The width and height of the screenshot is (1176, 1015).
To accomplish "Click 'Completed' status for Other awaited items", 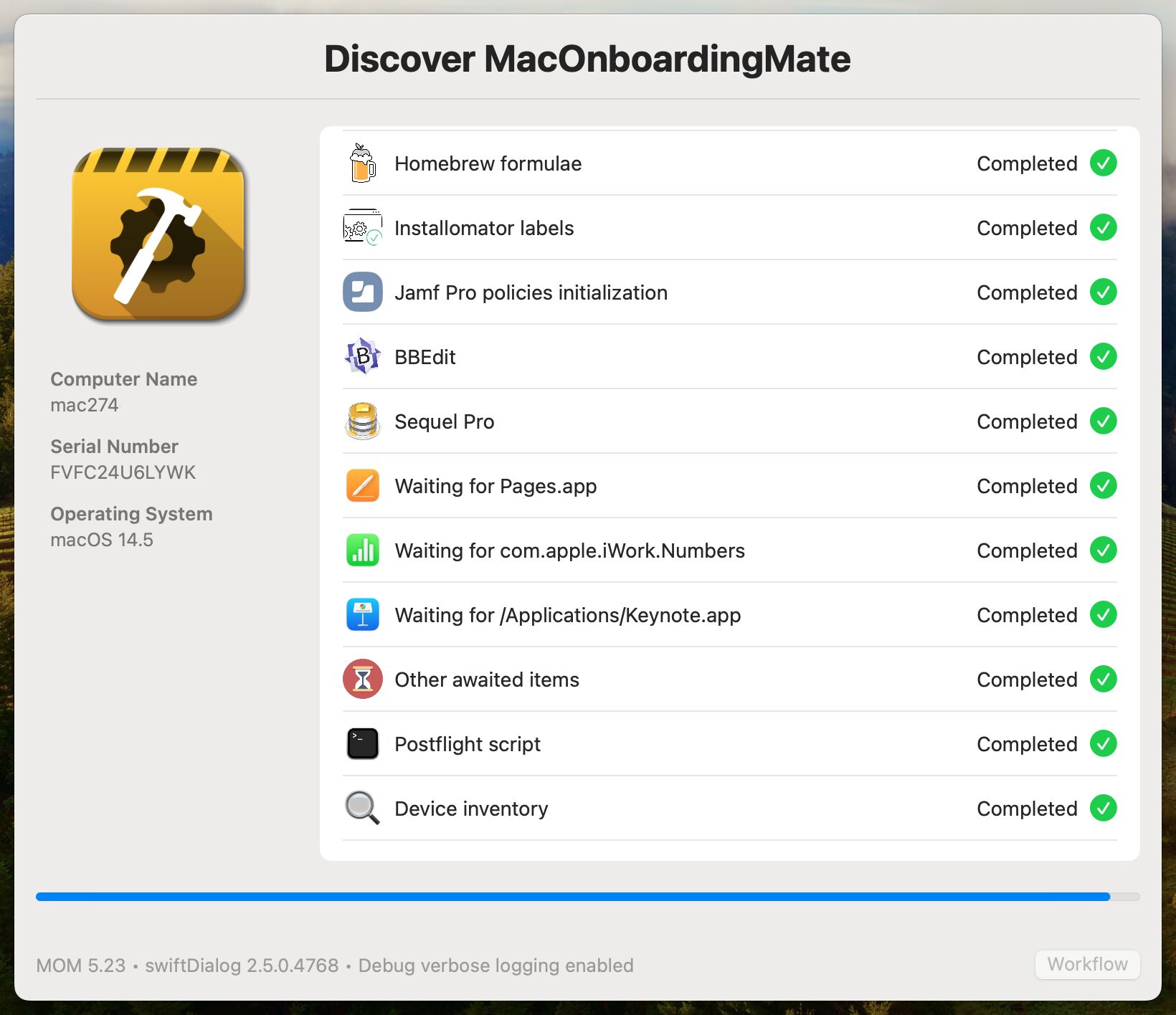I will 1027,680.
